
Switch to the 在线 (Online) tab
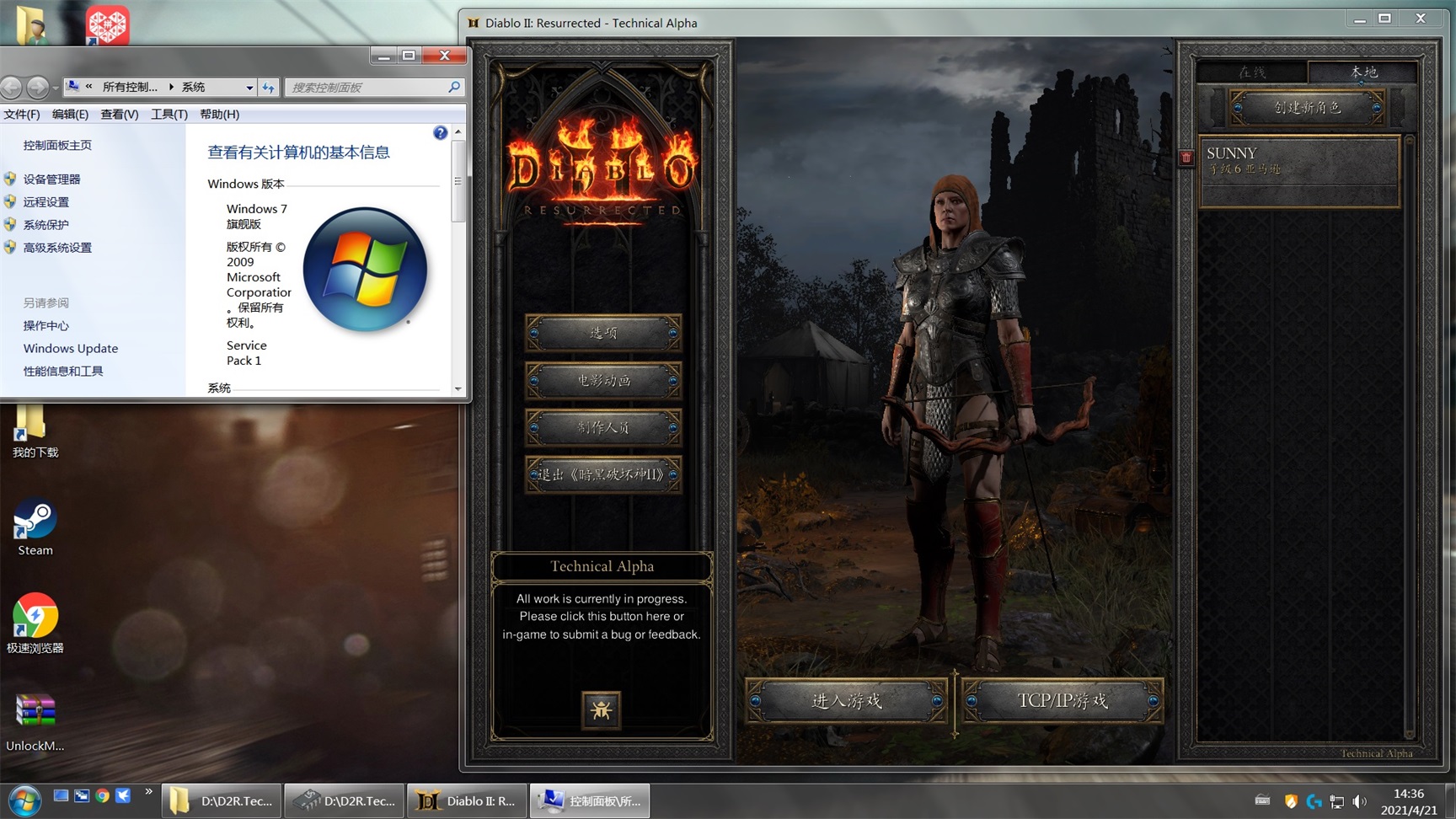pyautogui.click(x=1252, y=72)
